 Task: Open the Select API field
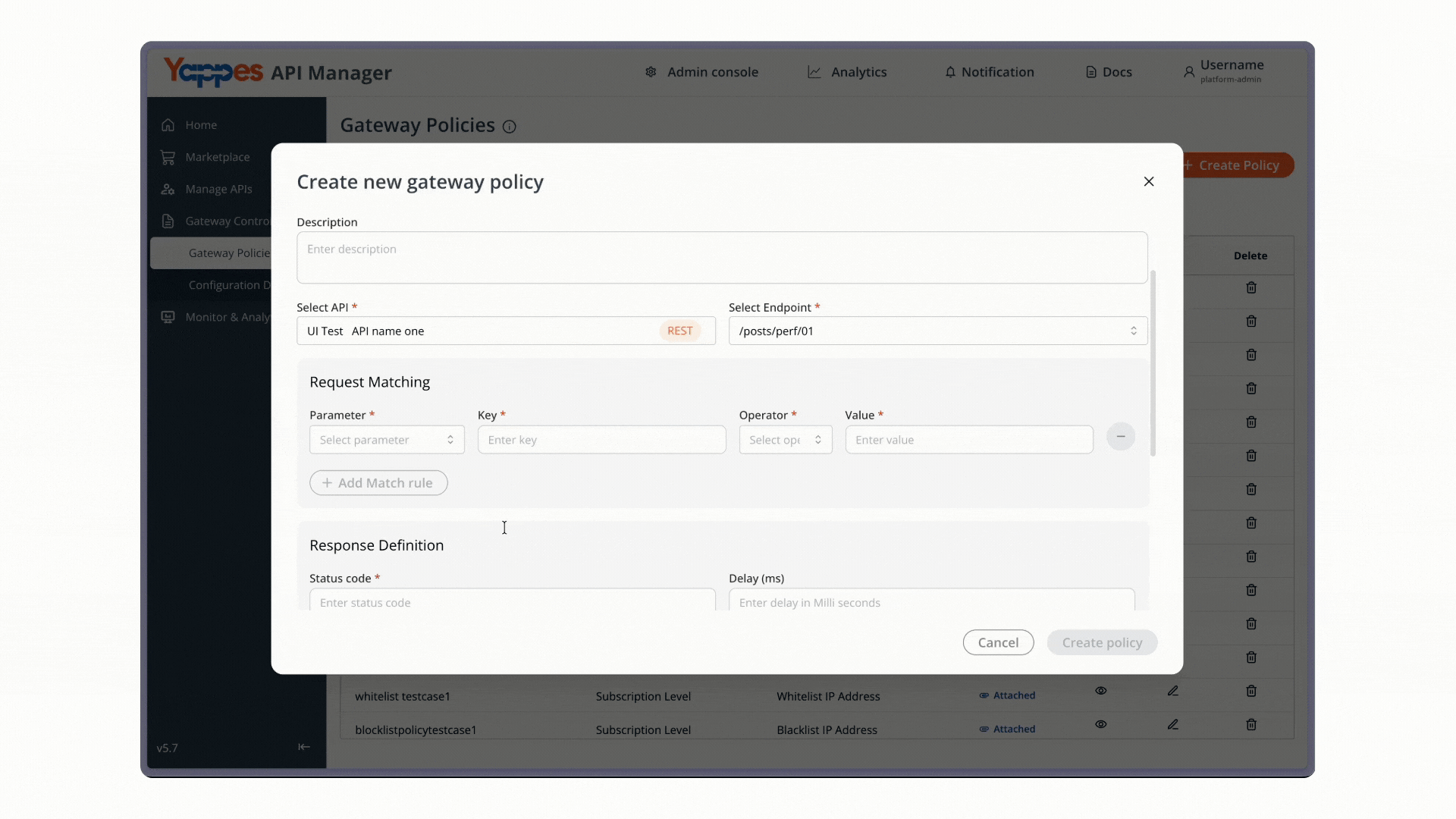[506, 331]
